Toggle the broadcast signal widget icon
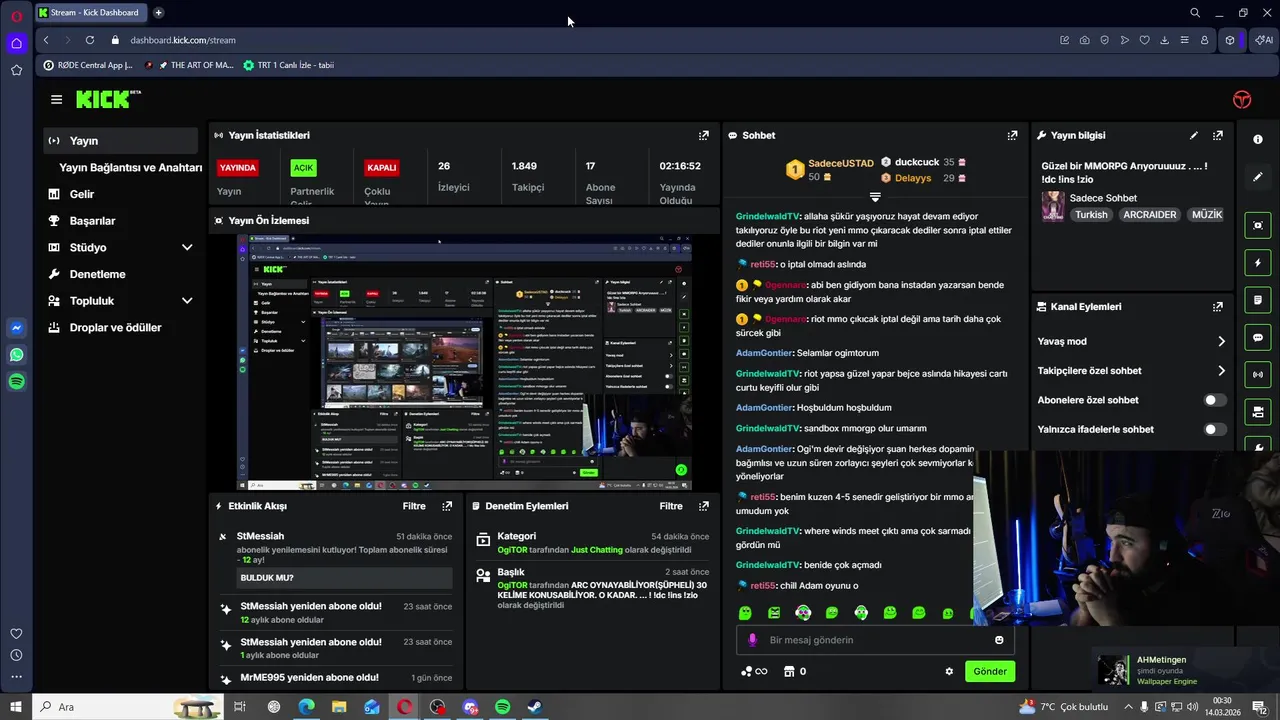The height and width of the screenshot is (720, 1280). (1258, 374)
